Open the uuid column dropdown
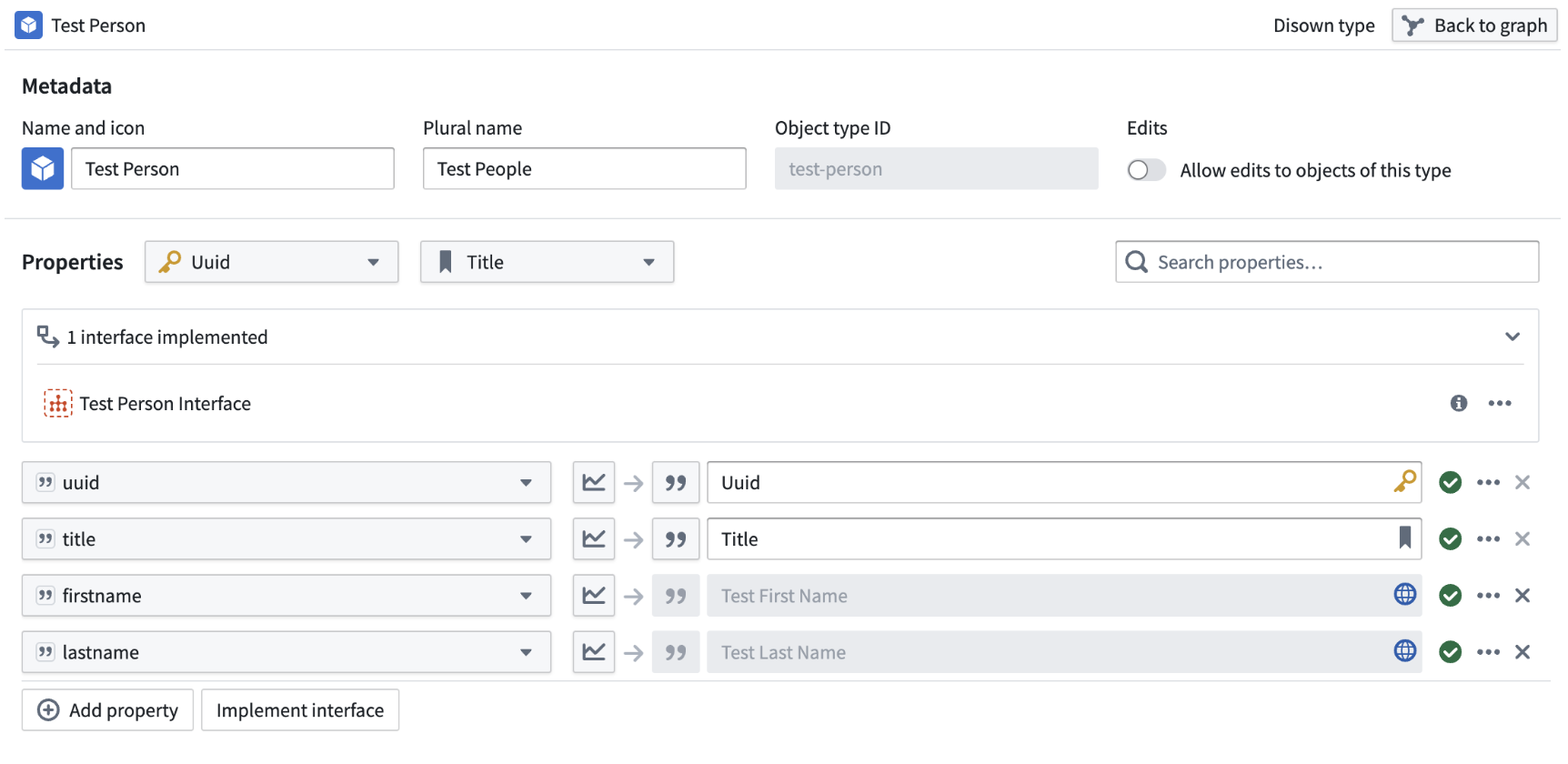This screenshot has height=764, width=1568. click(286, 482)
